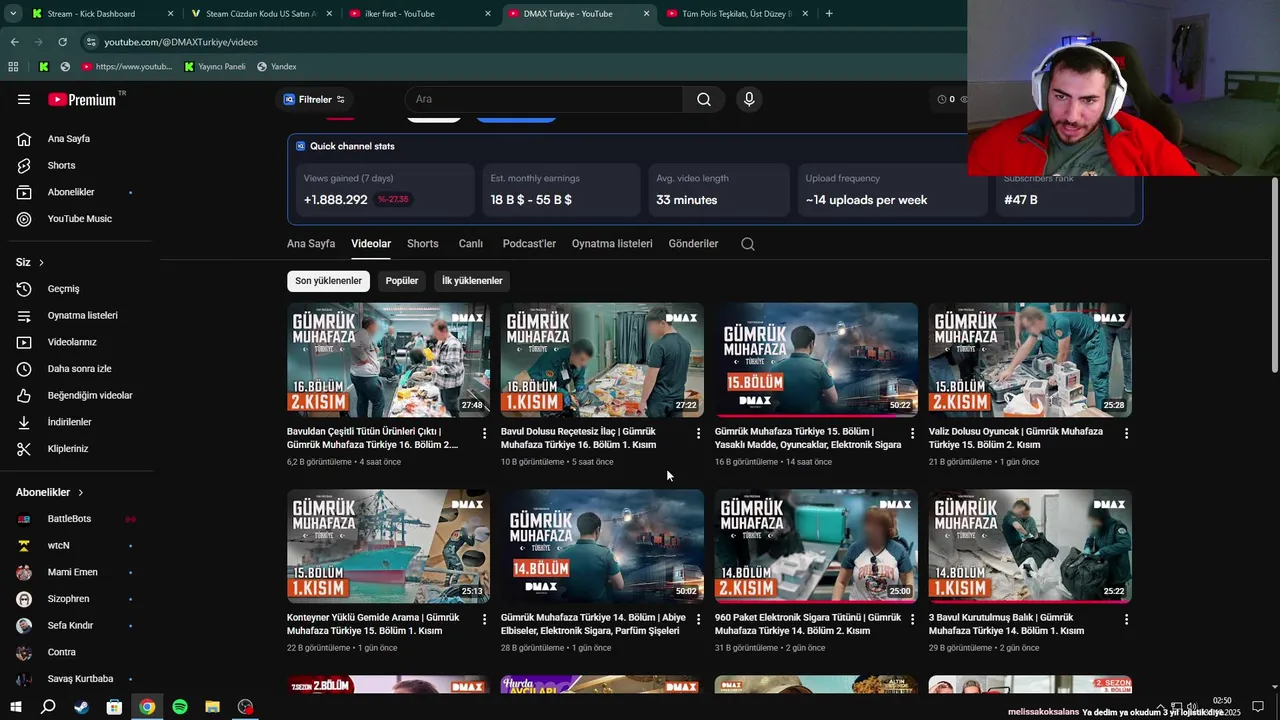Open options menu for Bavul Dolusu Reçetesiz İlaç video

698,433
